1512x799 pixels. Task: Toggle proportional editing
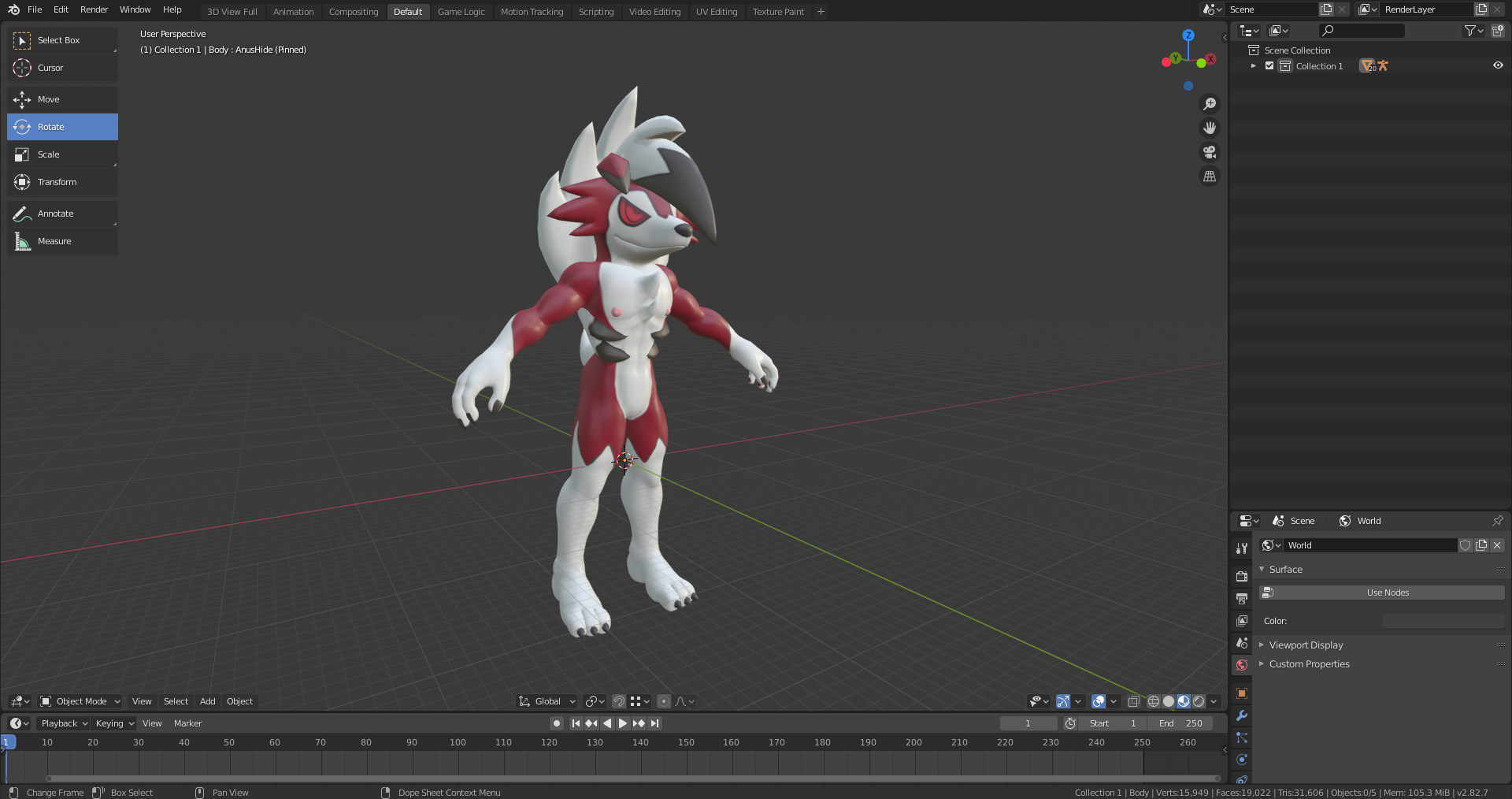tap(664, 701)
